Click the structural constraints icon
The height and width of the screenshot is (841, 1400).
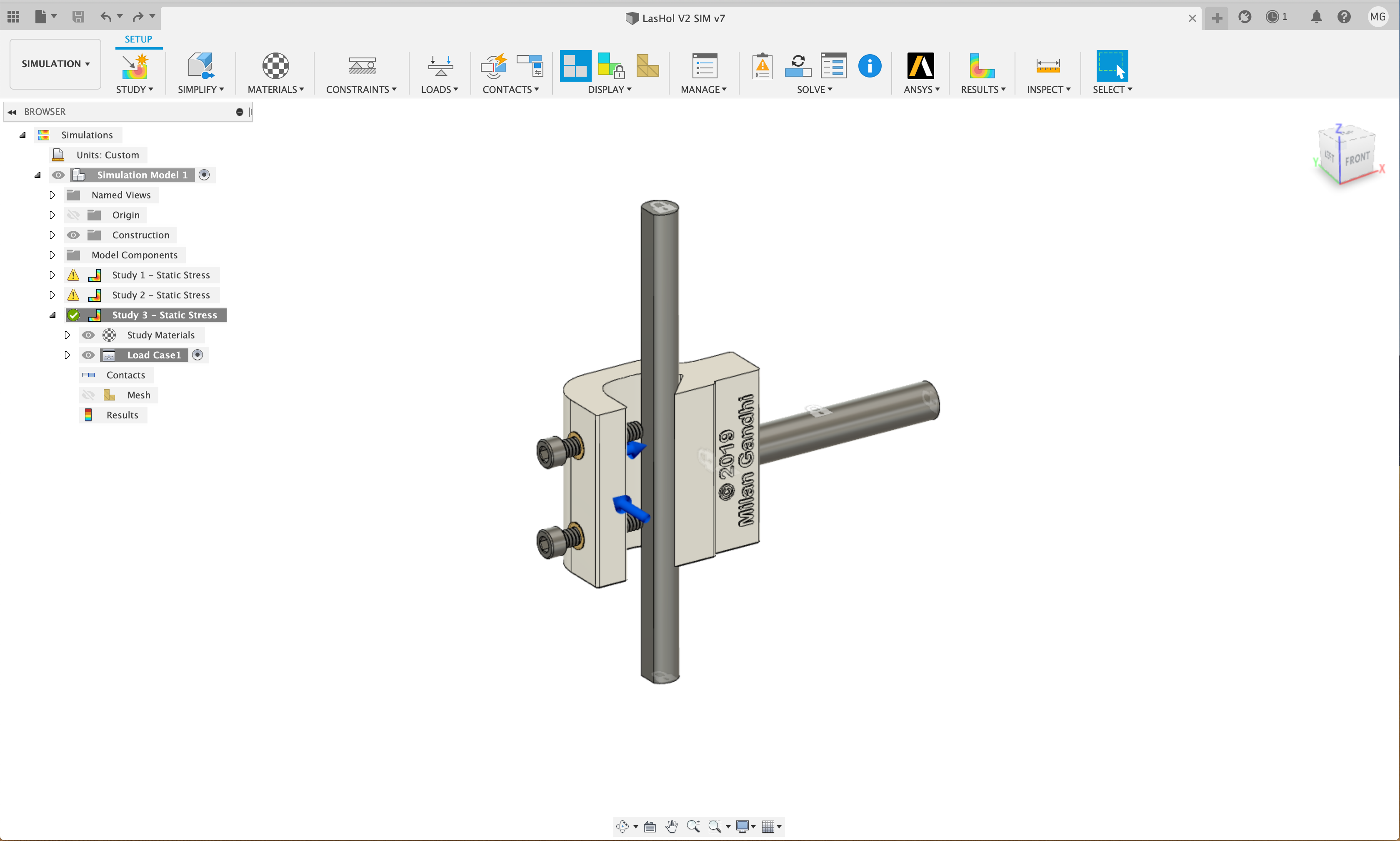[362, 66]
